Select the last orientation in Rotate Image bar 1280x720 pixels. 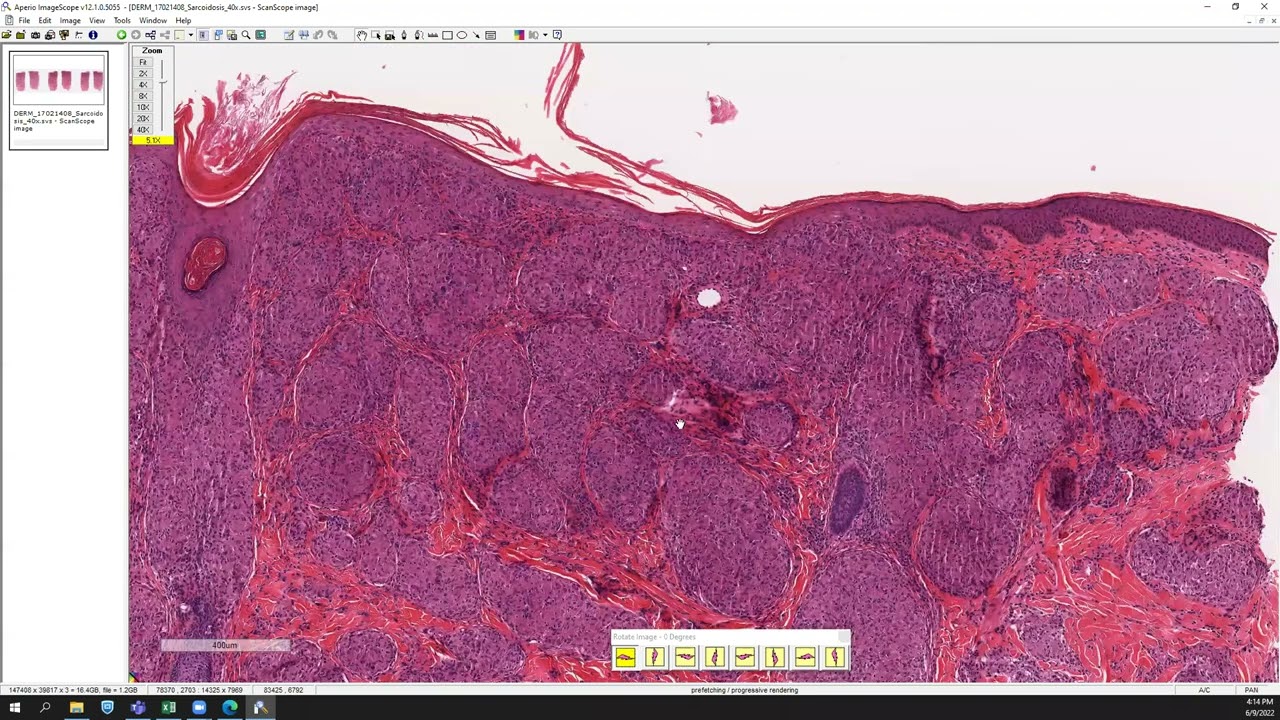[835, 657]
